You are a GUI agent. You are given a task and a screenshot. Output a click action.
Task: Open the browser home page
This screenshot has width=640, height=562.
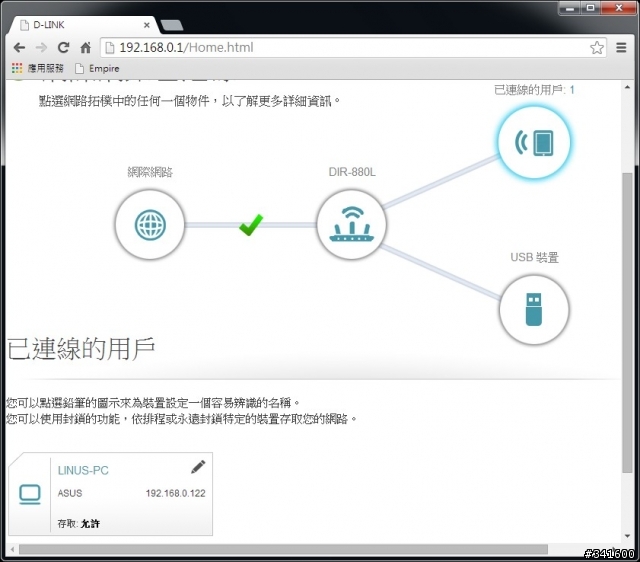coord(85,48)
